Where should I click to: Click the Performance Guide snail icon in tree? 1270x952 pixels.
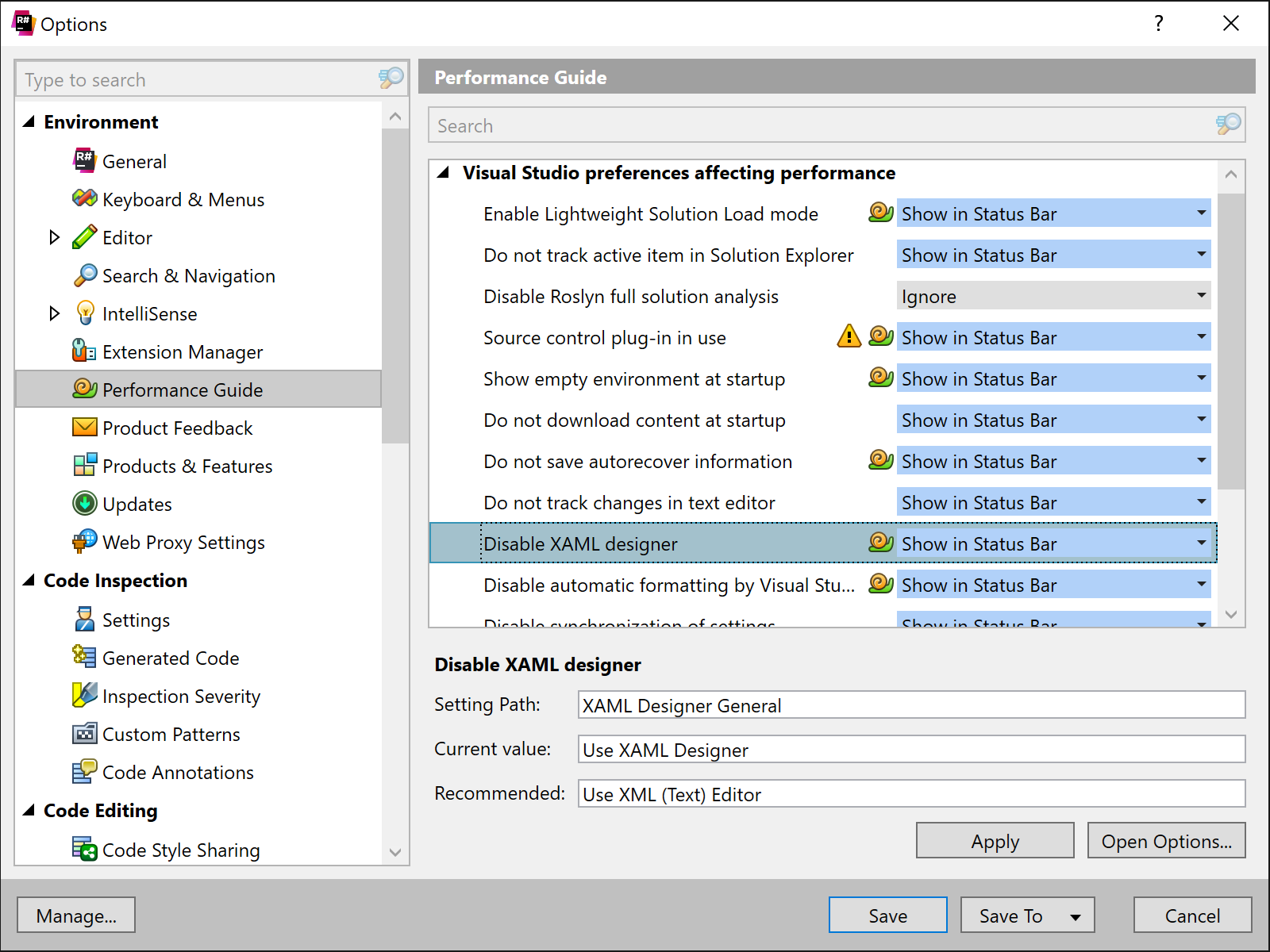coord(84,389)
